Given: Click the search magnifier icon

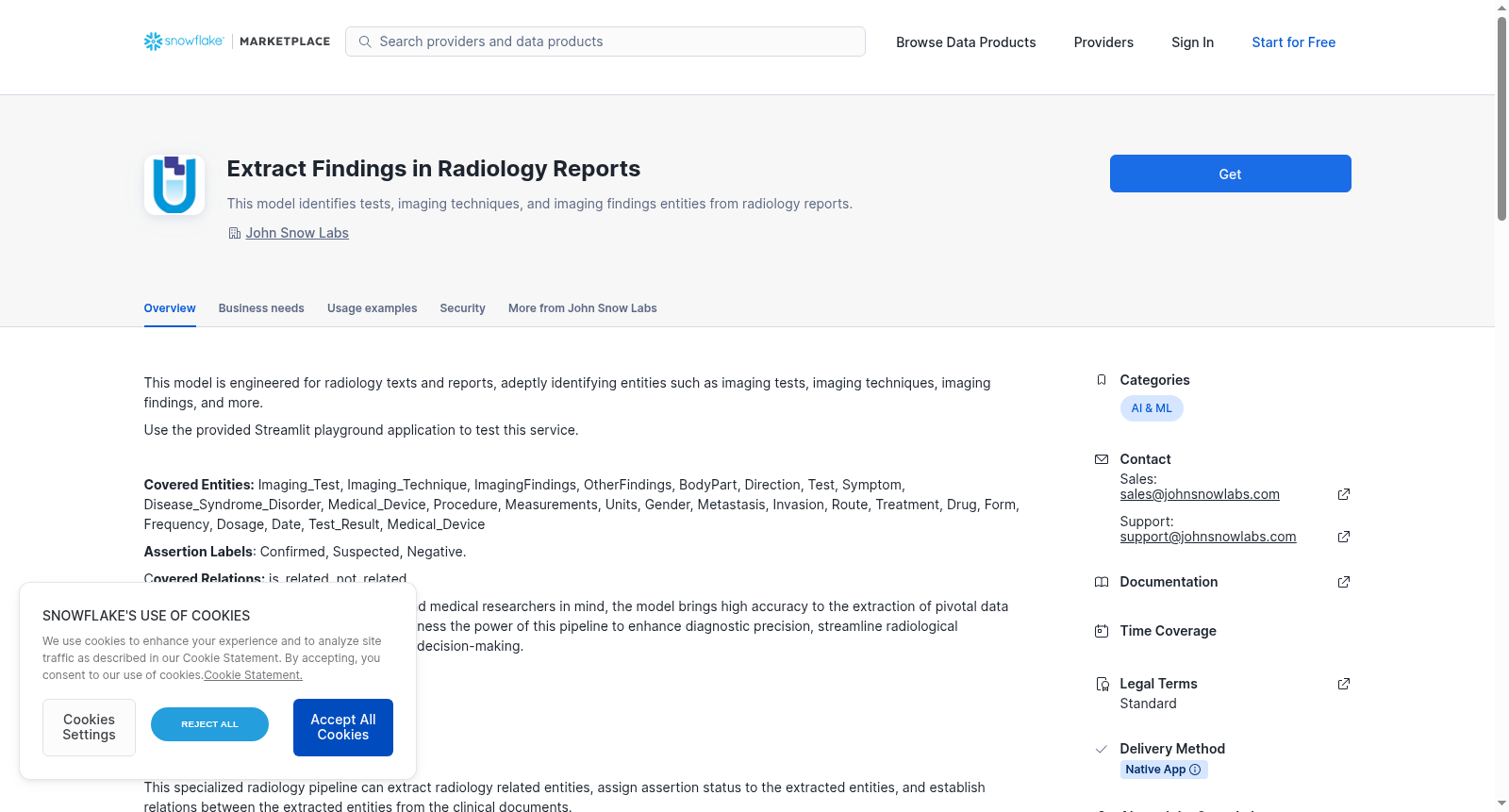Looking at the screenshot, I should pyautogui.click(x=365, y=41).
